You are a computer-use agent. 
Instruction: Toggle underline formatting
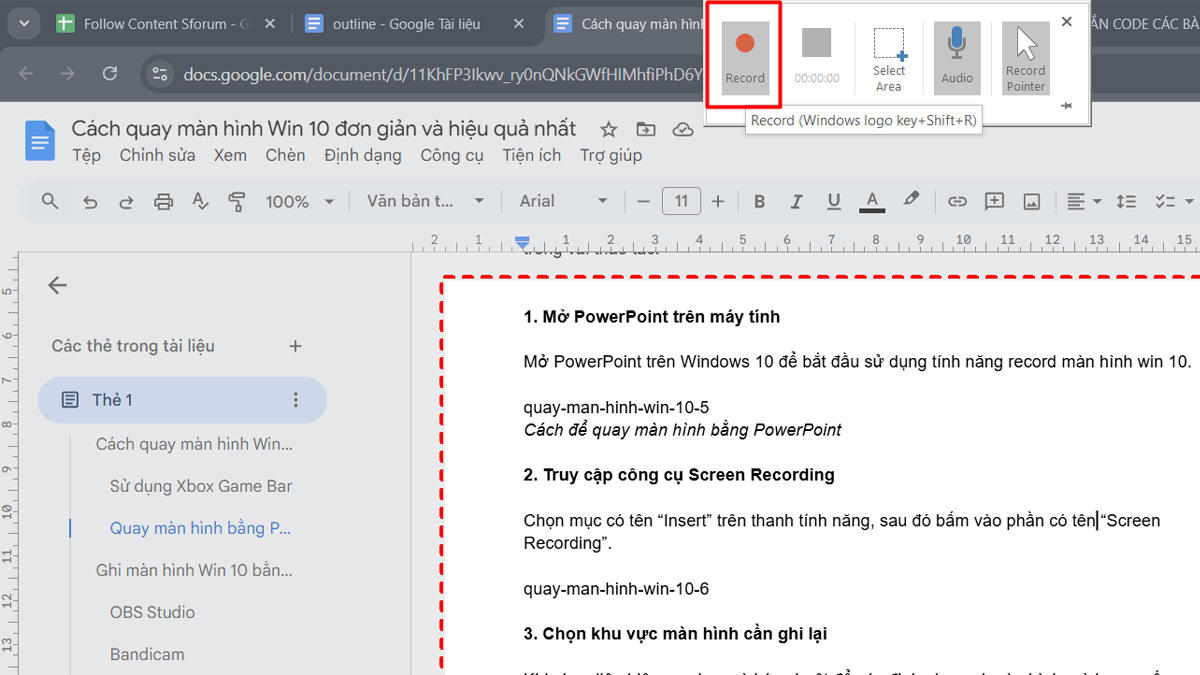tap(834, 201)
